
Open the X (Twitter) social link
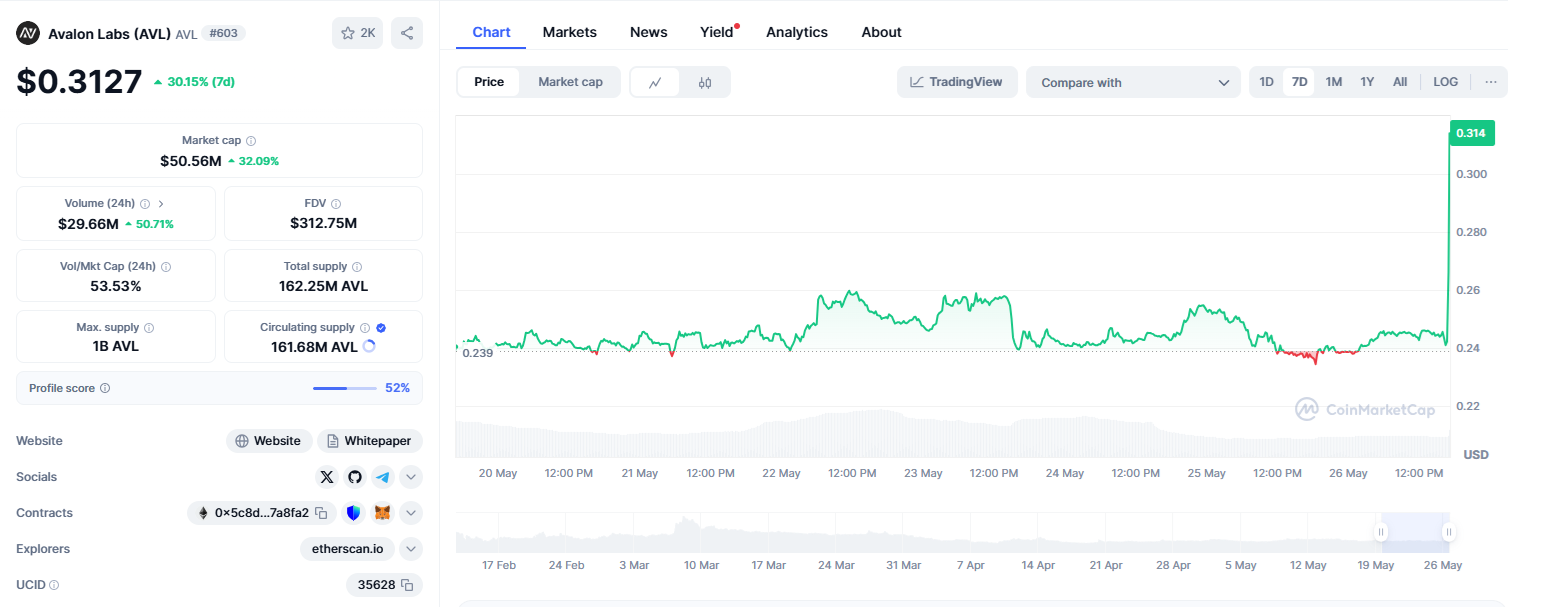point(327,477)
